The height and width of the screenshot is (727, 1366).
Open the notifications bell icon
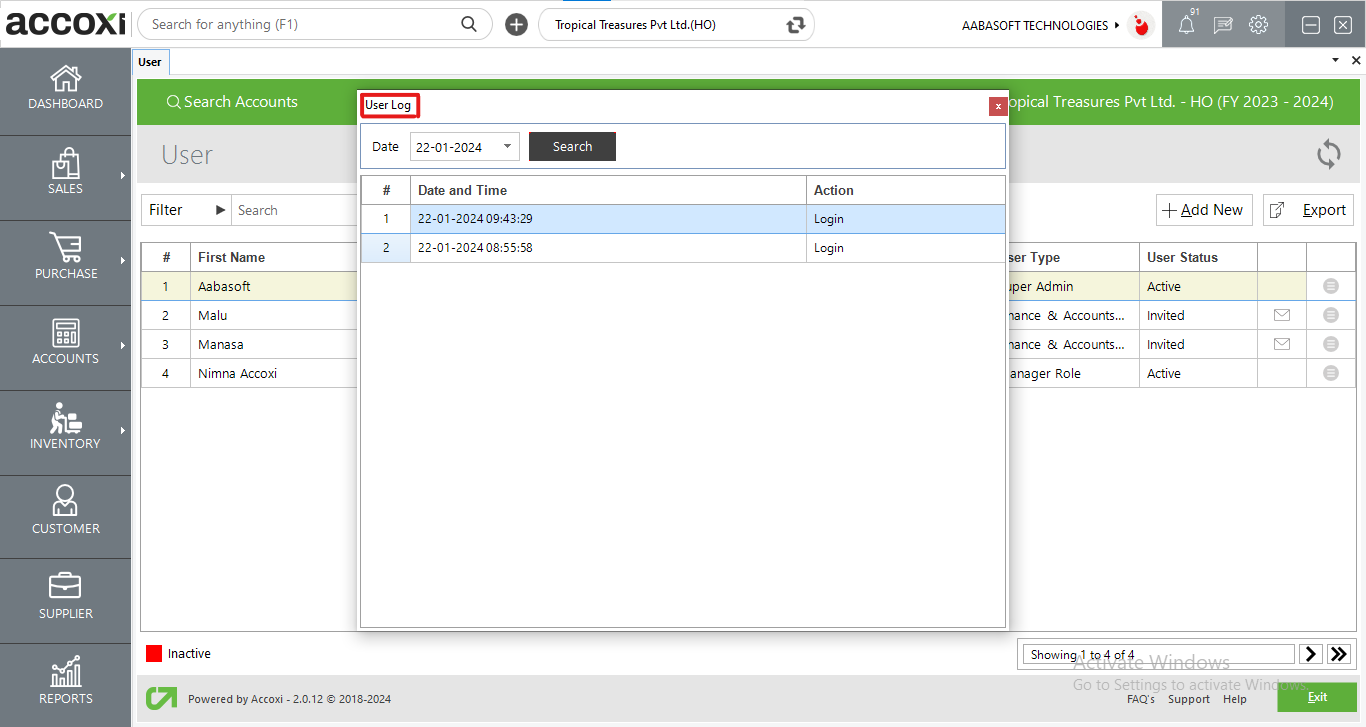1186,25
